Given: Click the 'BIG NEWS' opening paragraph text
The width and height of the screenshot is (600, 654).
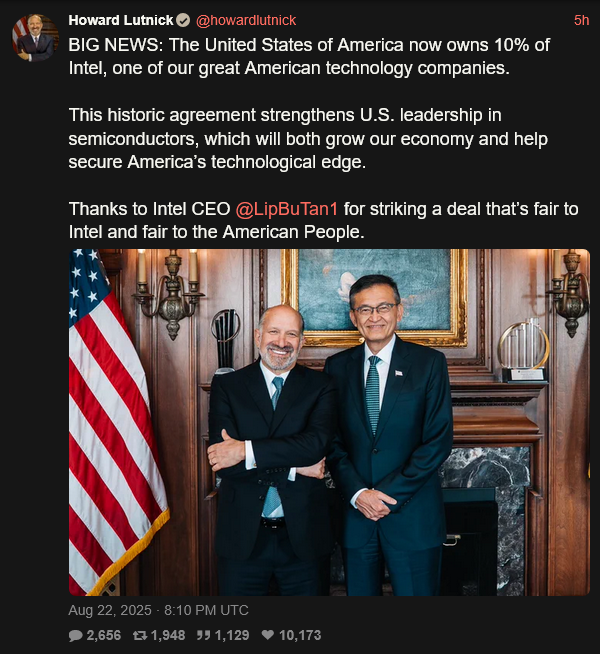Looking at the screenshot, I should [x=309, y=56].
